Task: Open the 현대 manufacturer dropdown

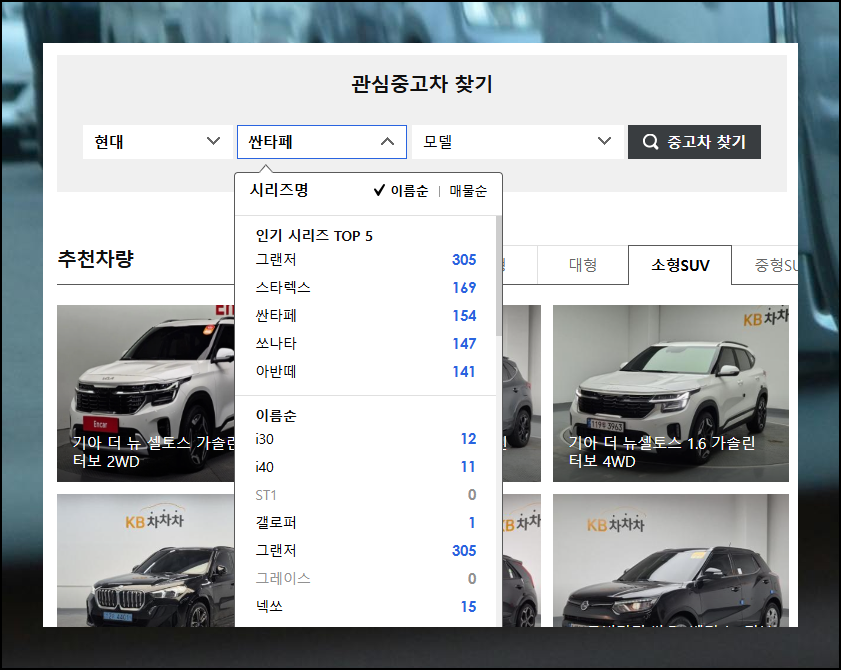Action: [157, 142]
